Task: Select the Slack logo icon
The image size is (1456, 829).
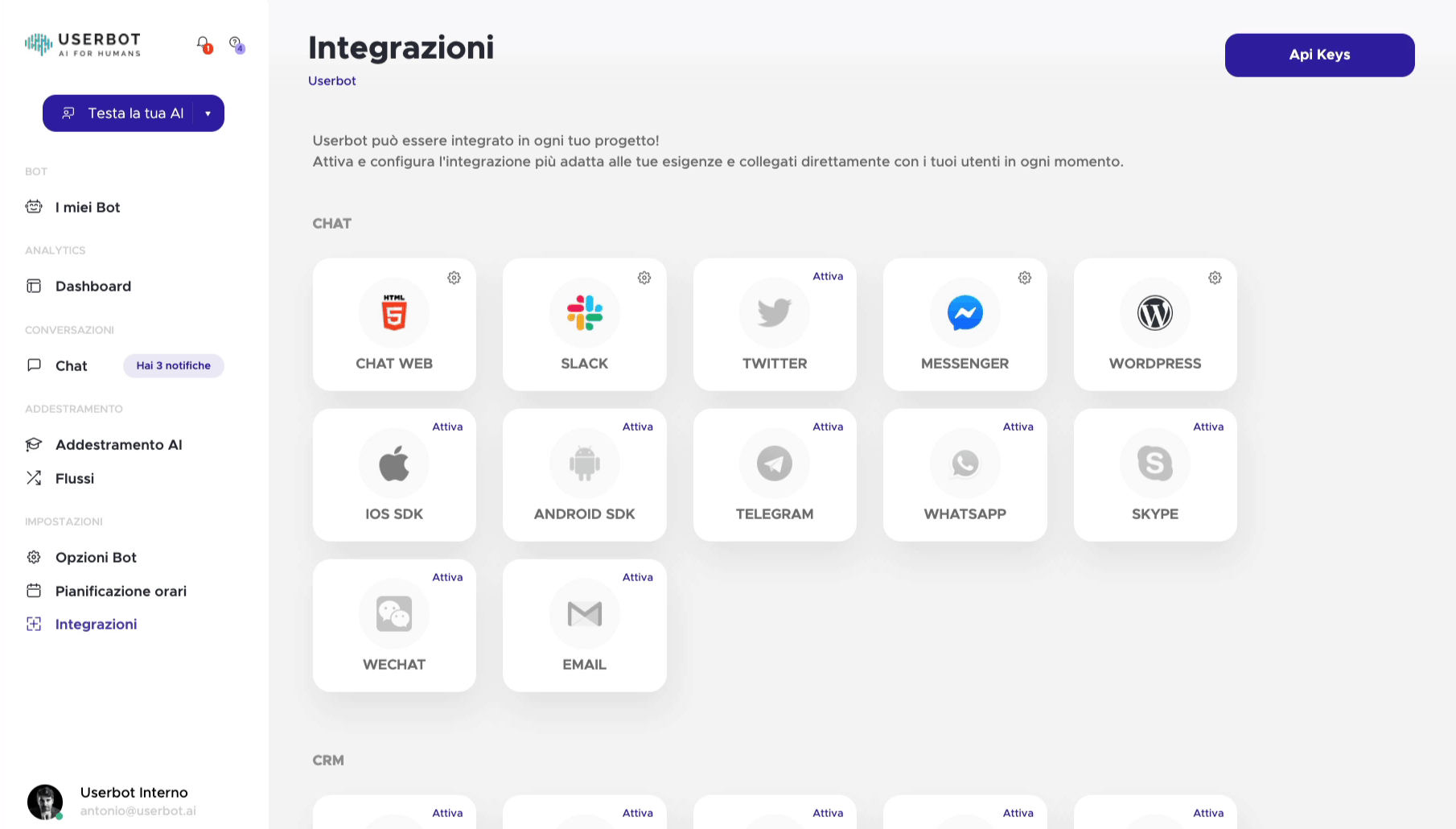Action: (585, 313)
